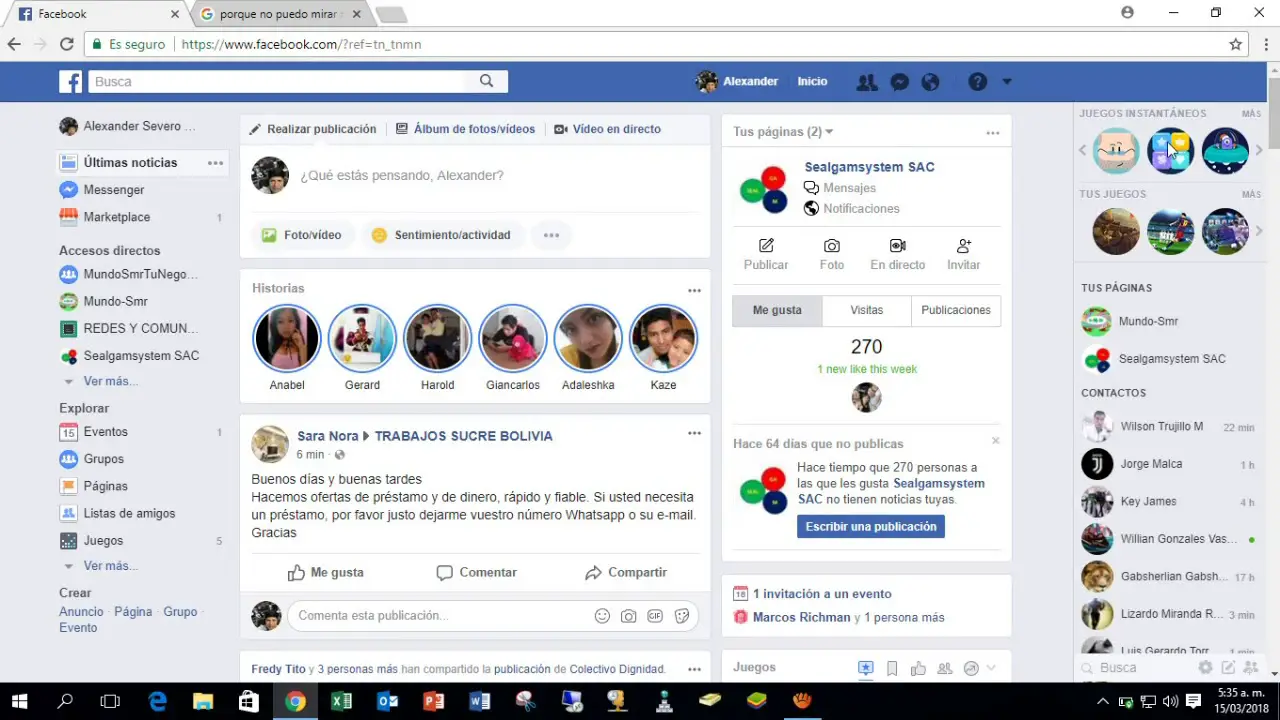Open Excel from taskbar

coord(341,701)
